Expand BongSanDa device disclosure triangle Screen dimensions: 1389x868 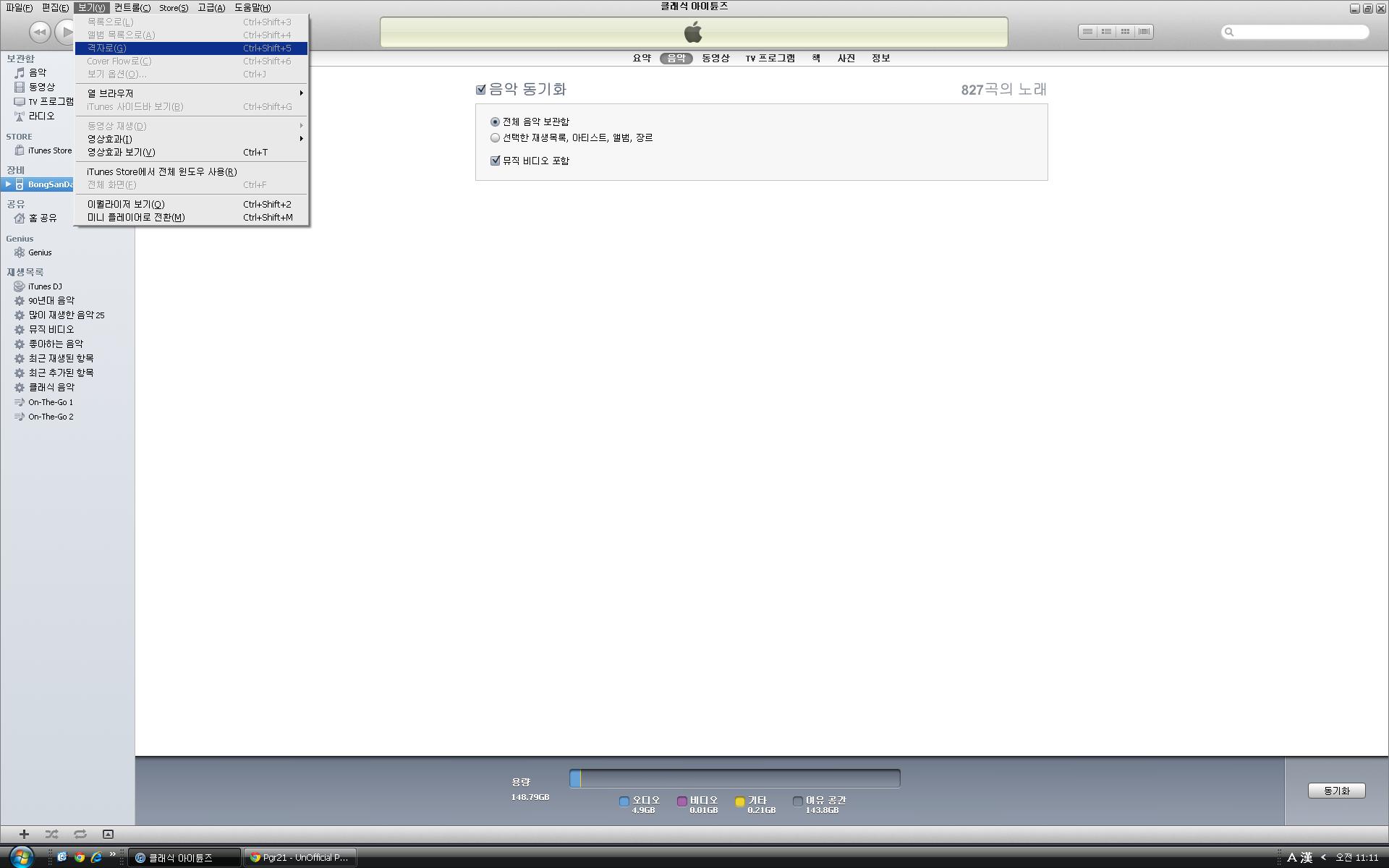pyautogui.click(x=8, y=184)
